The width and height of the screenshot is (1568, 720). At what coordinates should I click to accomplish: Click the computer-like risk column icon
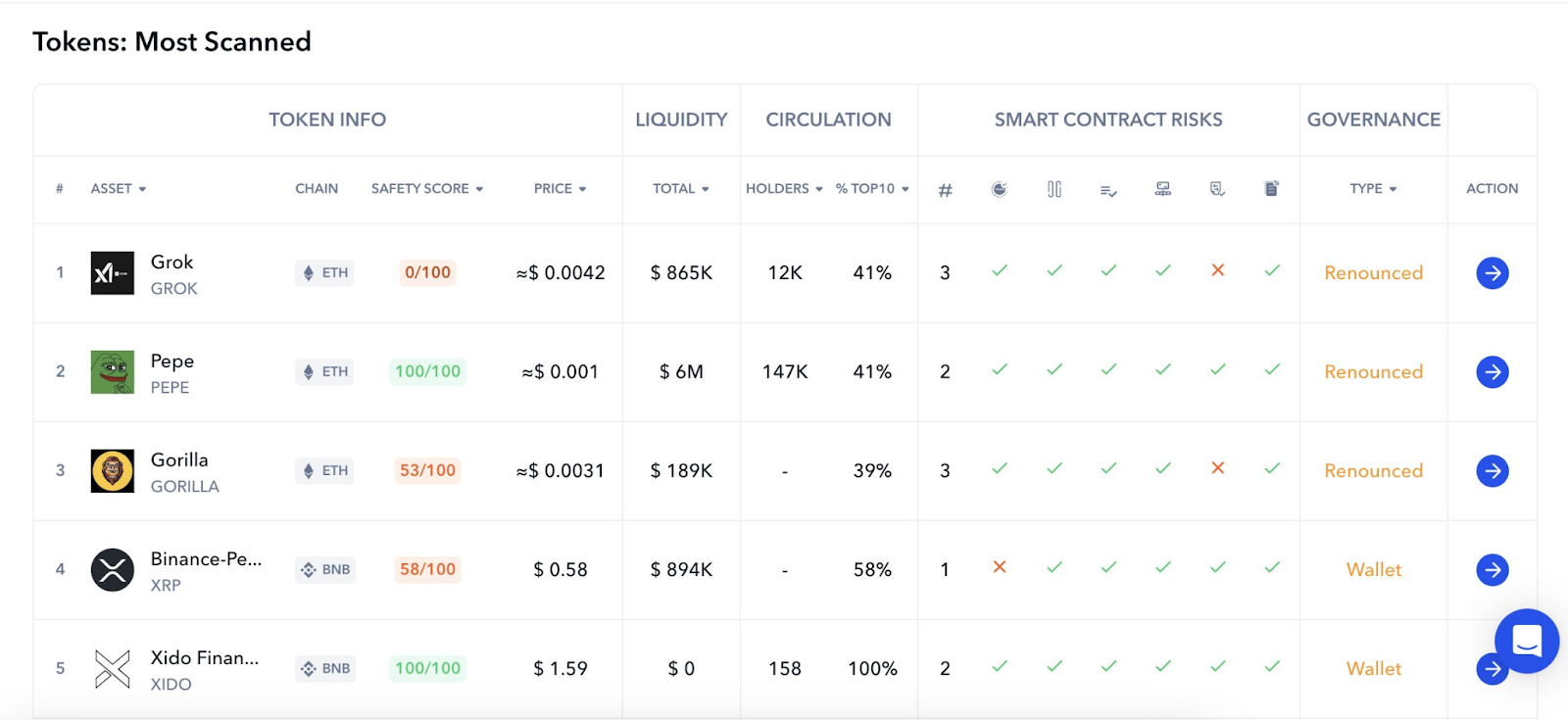point(1163,189)
